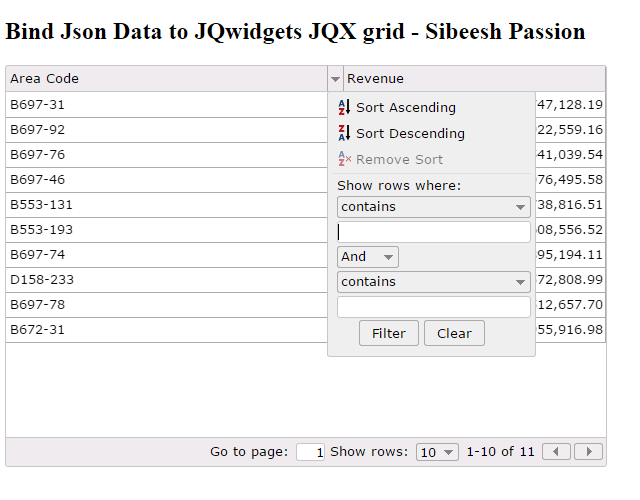Select the B697-74 row cell
Image resolution: width=640 pixels, height=500 pixels.
click(167, 255)
